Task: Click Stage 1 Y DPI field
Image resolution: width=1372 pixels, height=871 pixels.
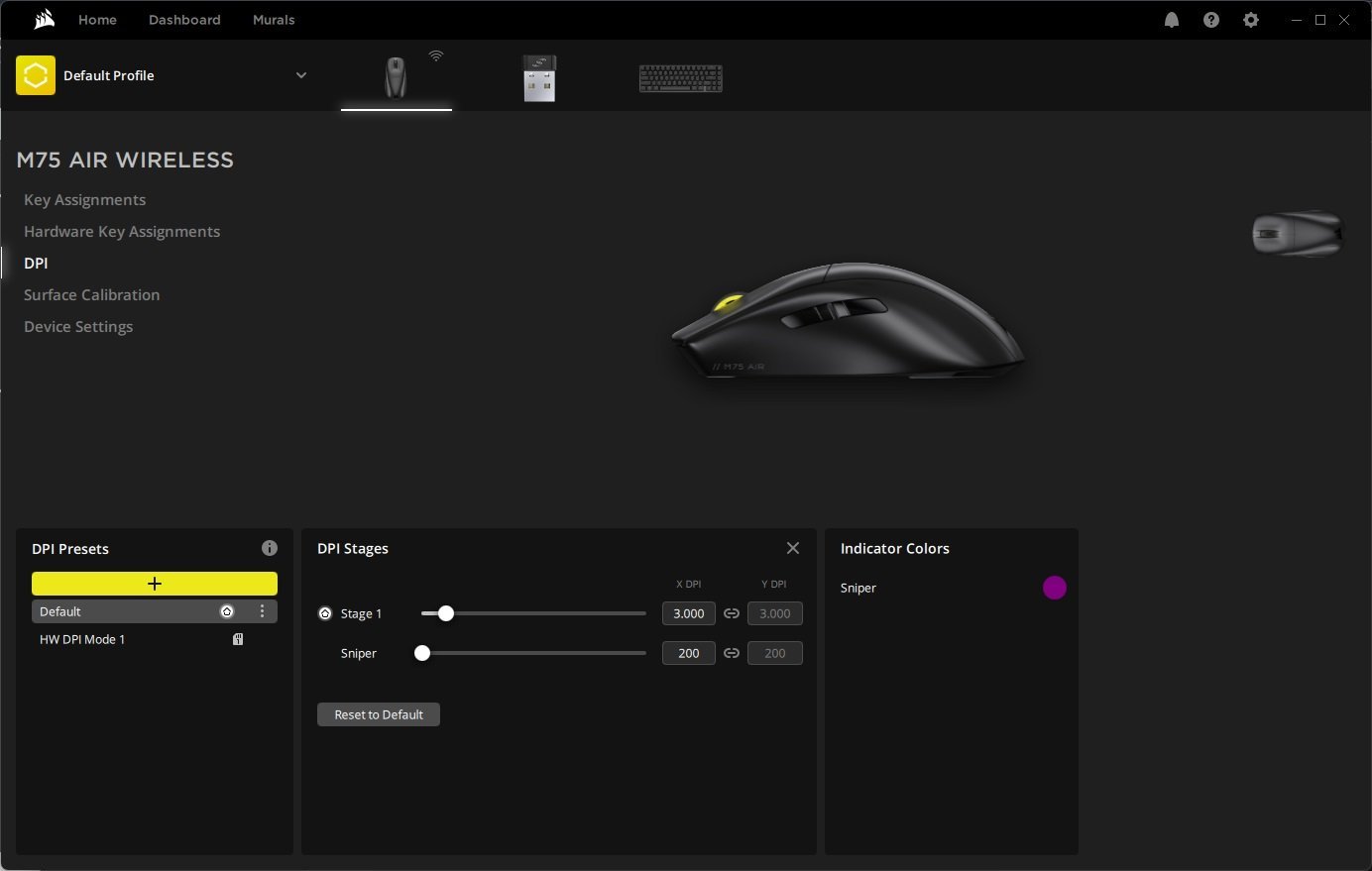Action: pyautogui.click(x=775, y=613)
